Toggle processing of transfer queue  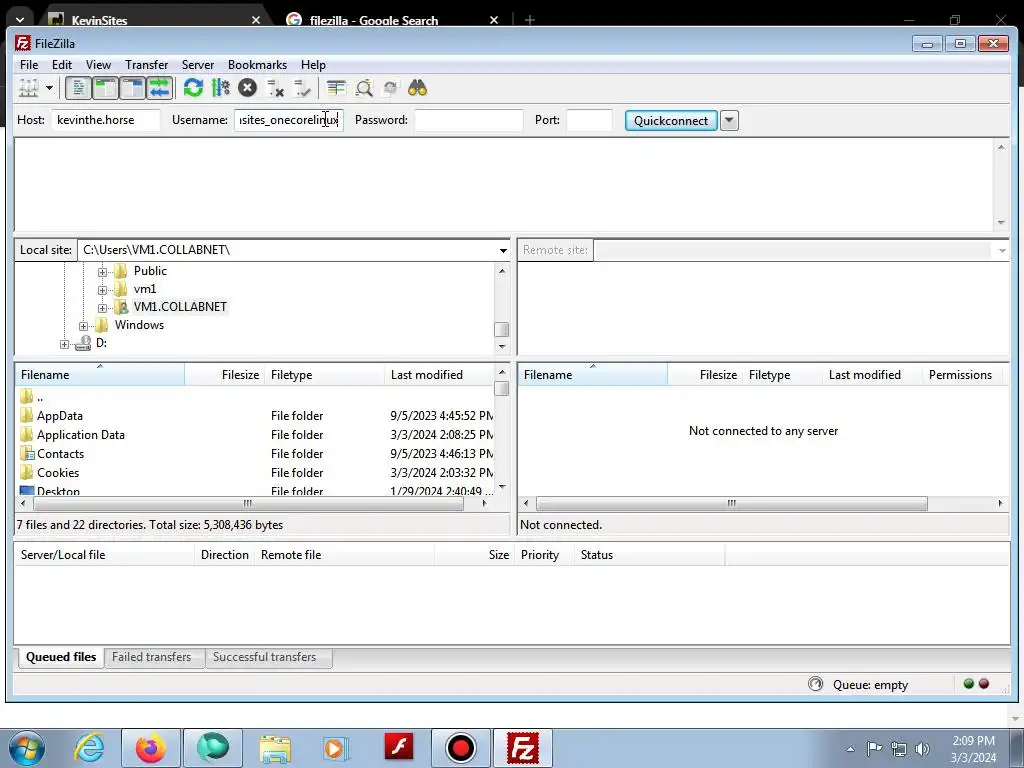221,88
